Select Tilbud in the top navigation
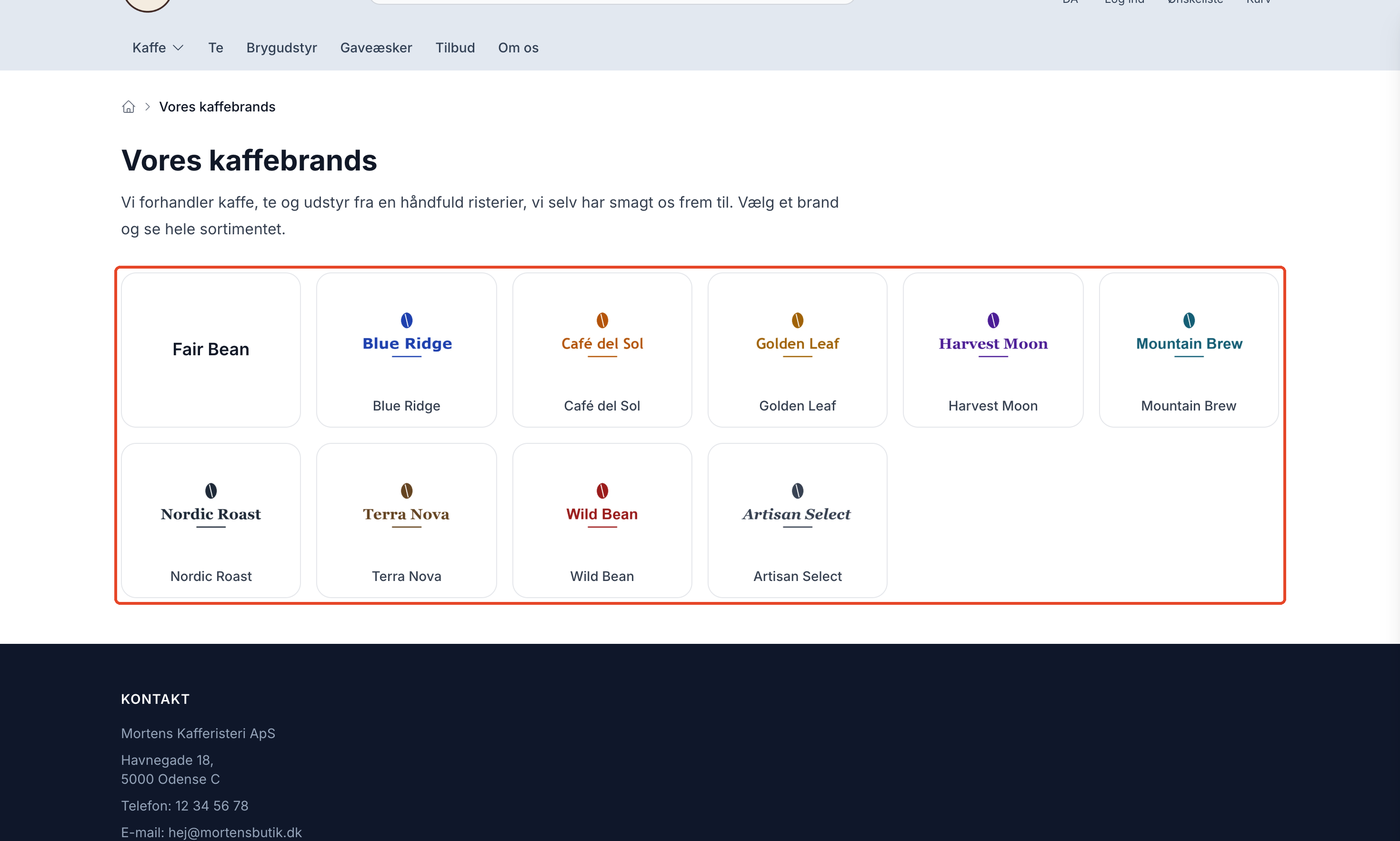The width and height of the screenshot is (1400, 841). click(x=455, y=48)
